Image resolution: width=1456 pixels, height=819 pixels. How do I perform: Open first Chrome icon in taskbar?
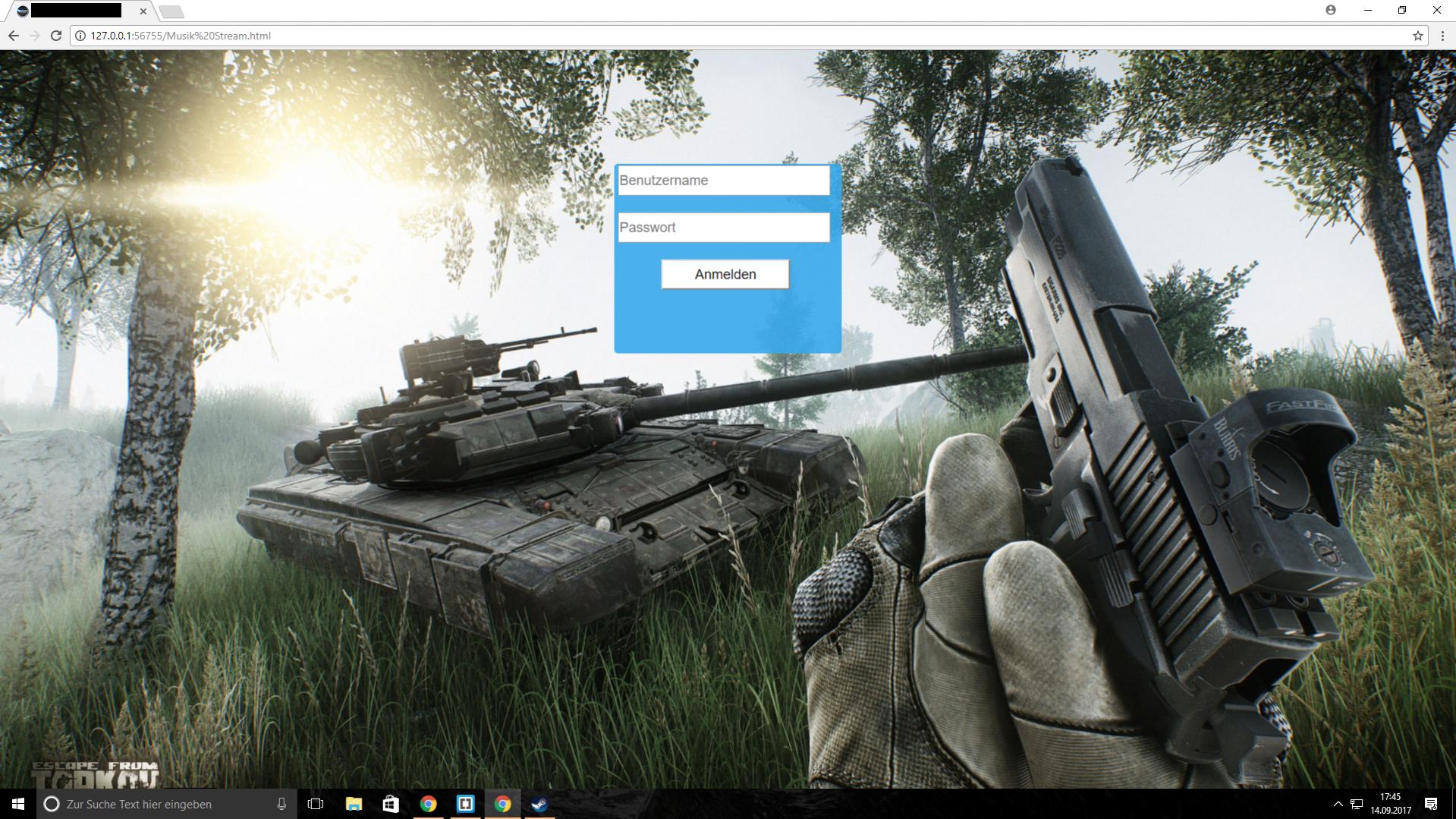pos(428,804)
